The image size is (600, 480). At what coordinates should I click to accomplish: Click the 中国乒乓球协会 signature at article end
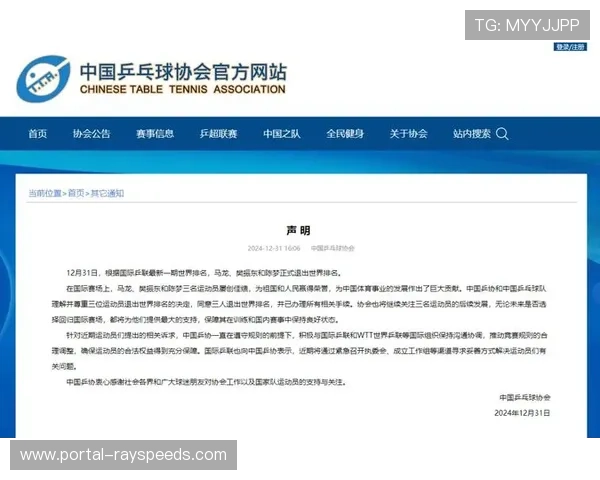tap(525, 398)
